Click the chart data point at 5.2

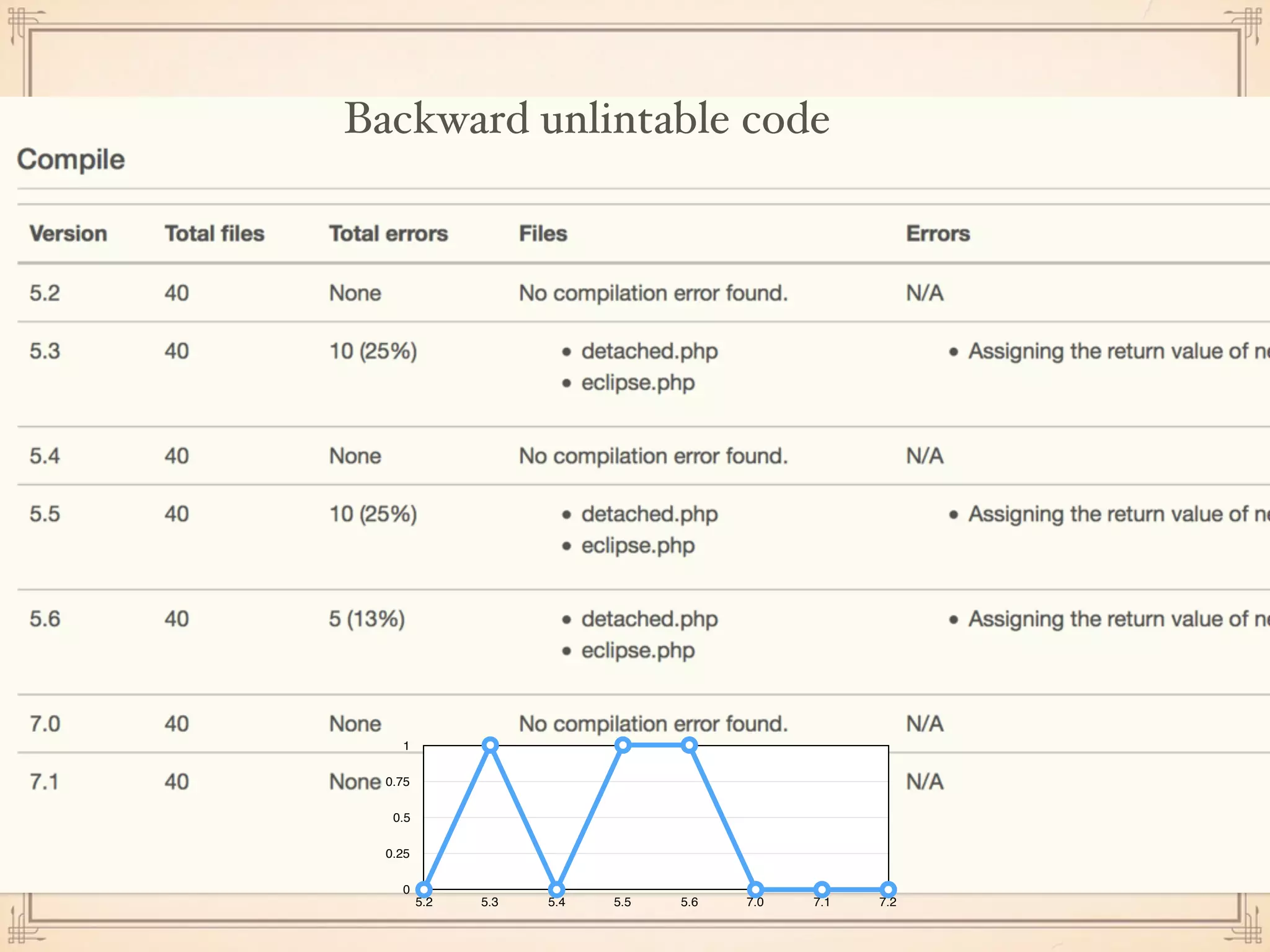[424, 889]
